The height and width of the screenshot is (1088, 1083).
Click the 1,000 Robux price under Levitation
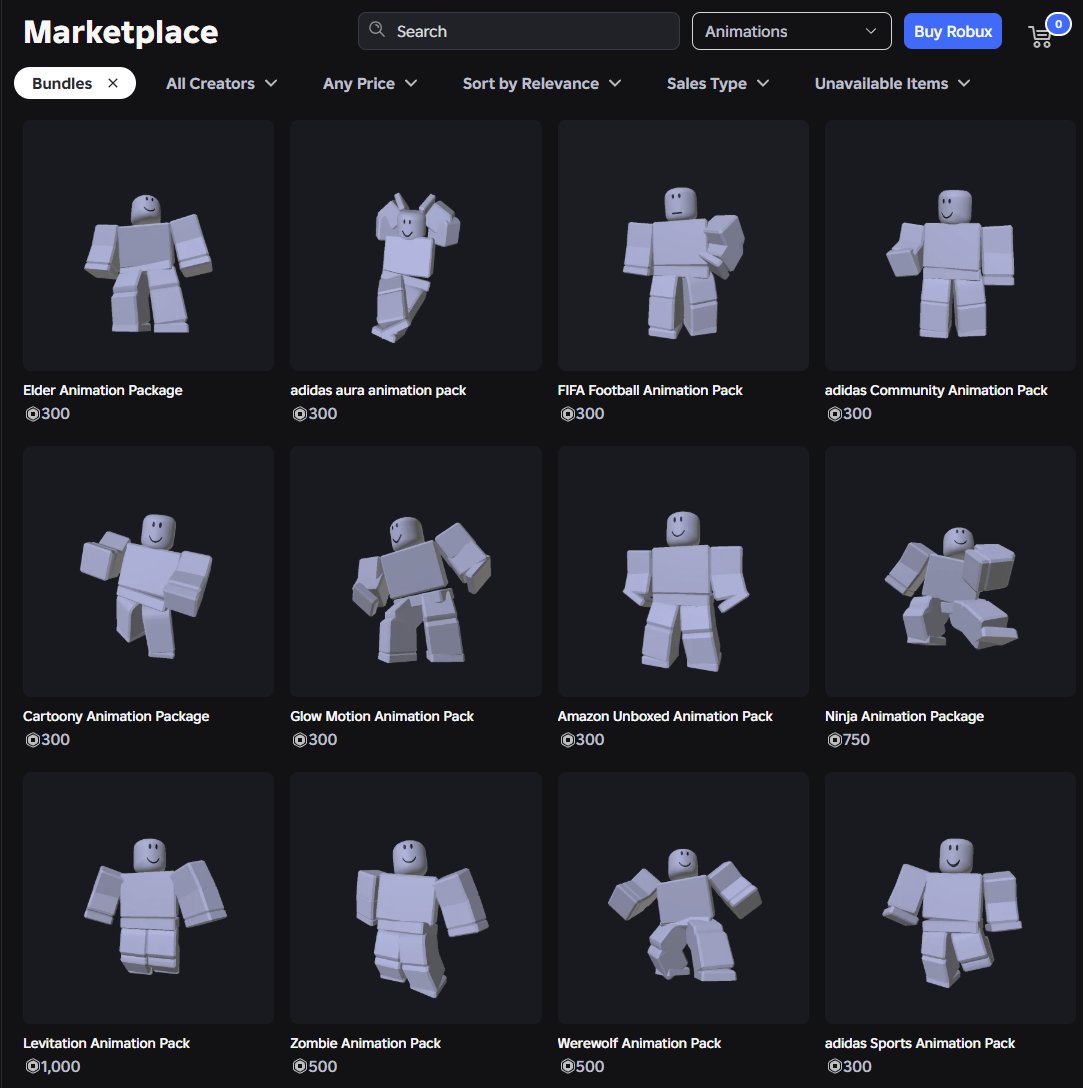click(x=53, y=1066)
